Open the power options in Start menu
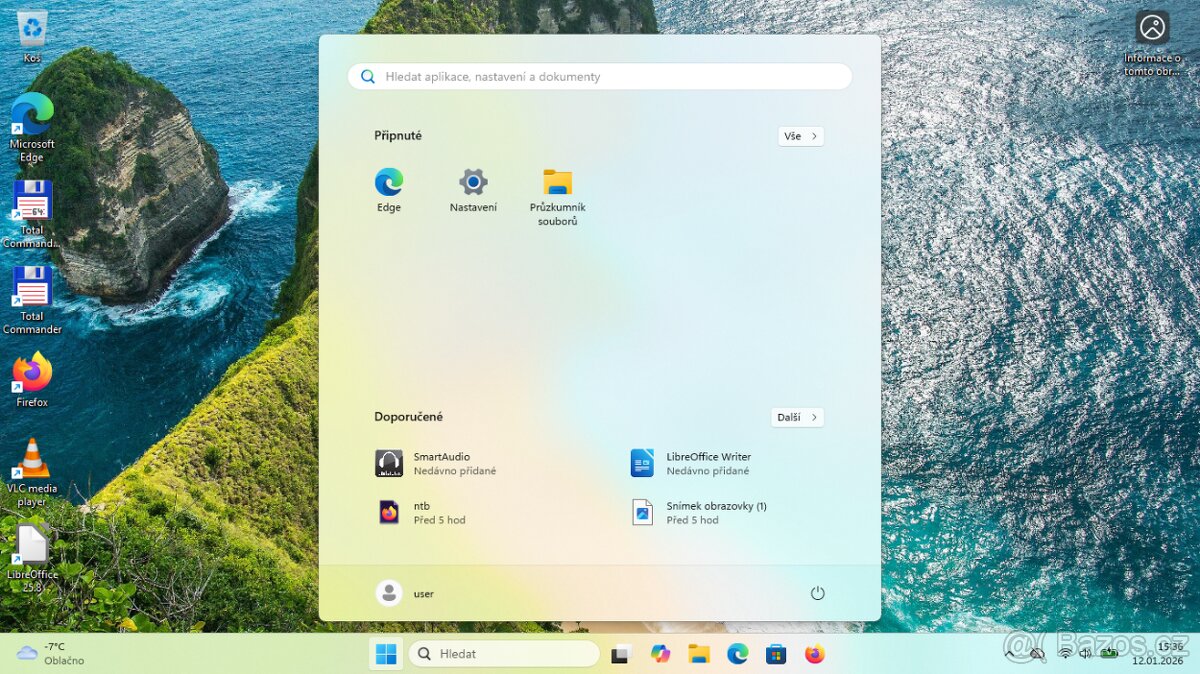This screenshot has width=1200, height=674. 817,592
